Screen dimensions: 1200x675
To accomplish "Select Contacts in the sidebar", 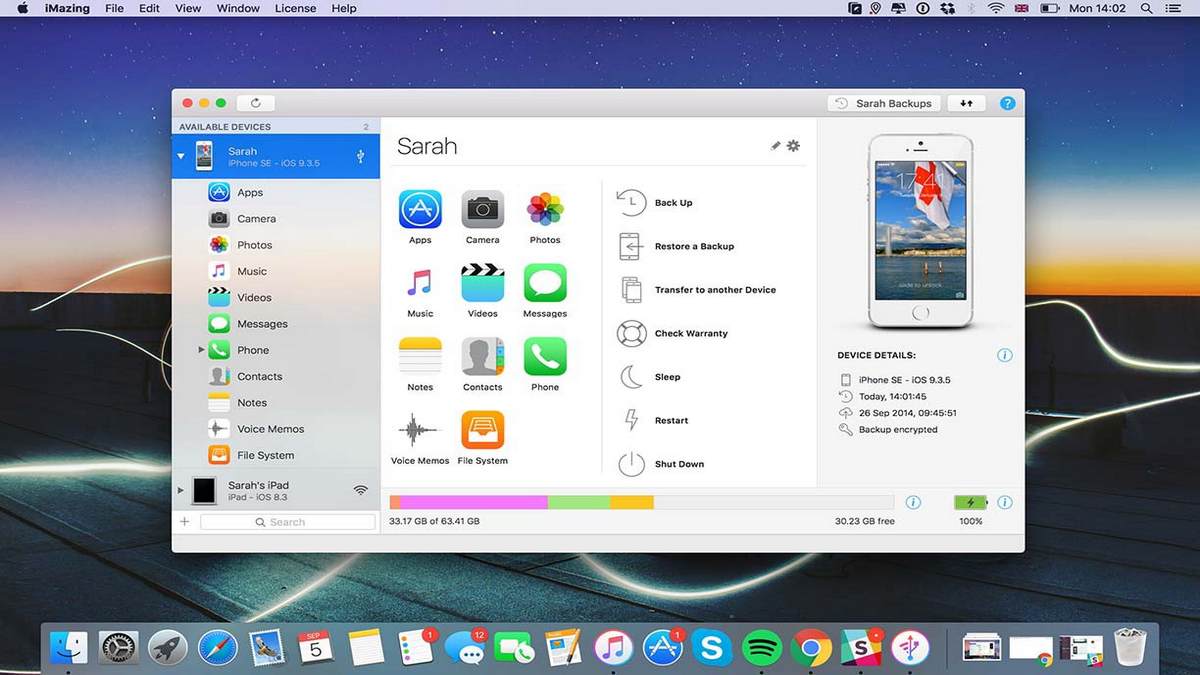I will tap(260, 376).
